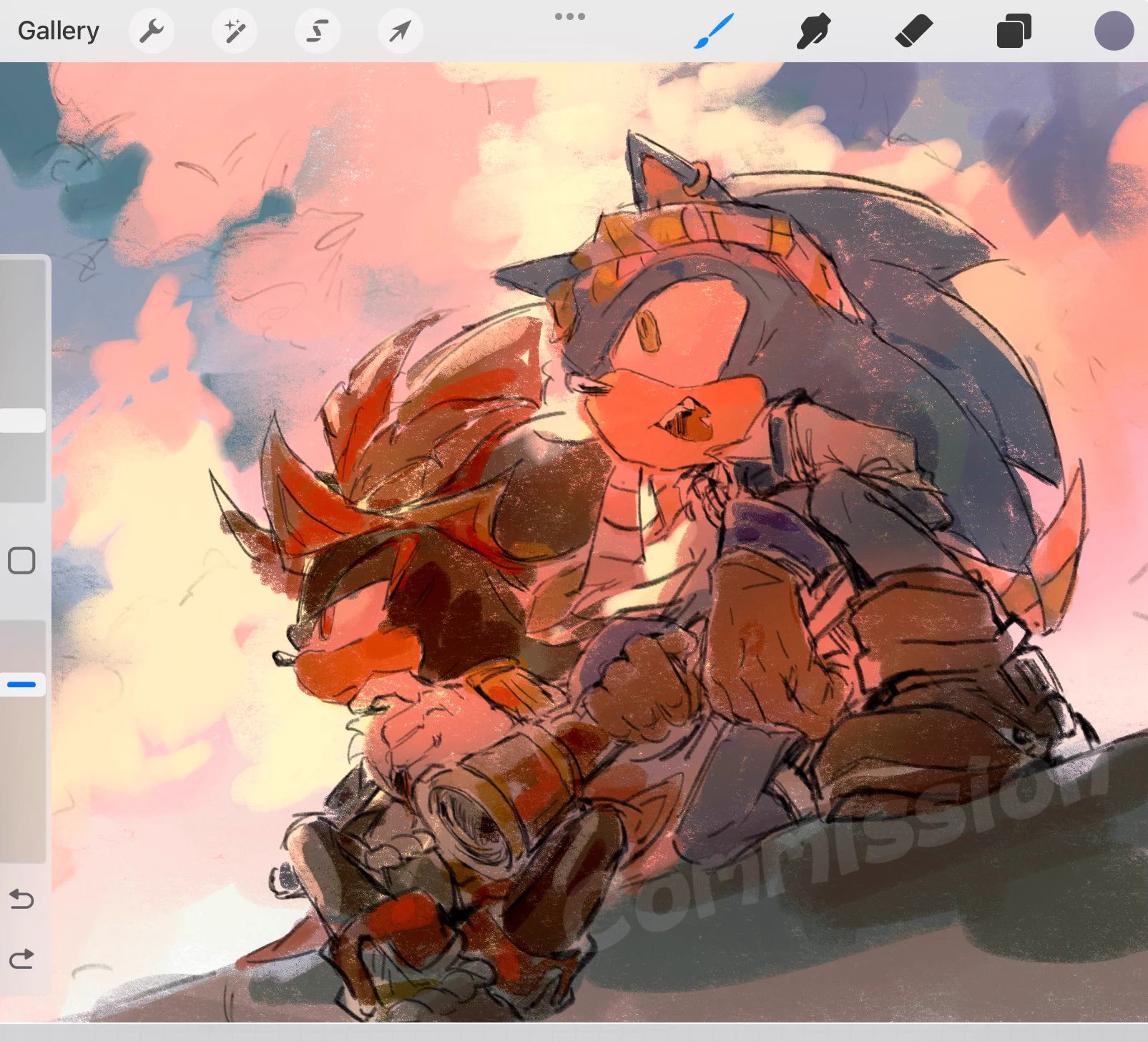Open the Actions wrench menu
The image size is (1148, 1042).
pyautogui.click(x=152, y=31)
